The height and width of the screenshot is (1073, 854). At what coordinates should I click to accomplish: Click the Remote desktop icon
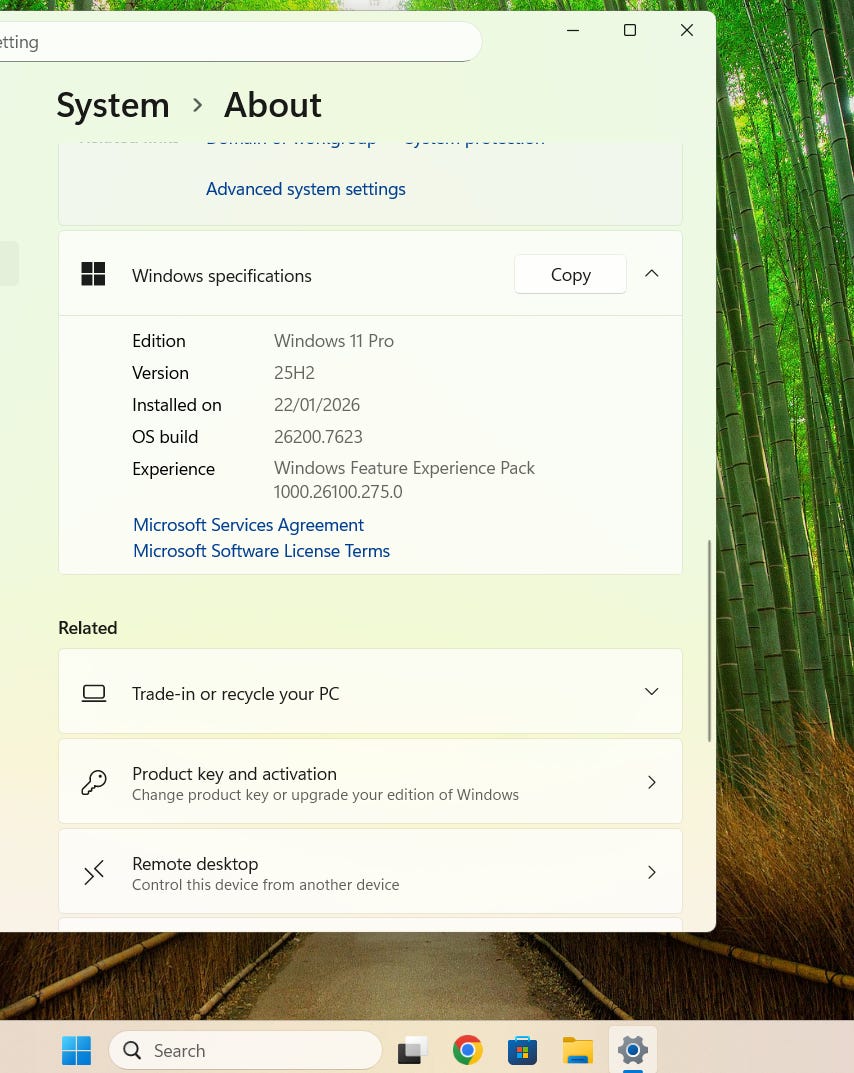click(94, 873)
